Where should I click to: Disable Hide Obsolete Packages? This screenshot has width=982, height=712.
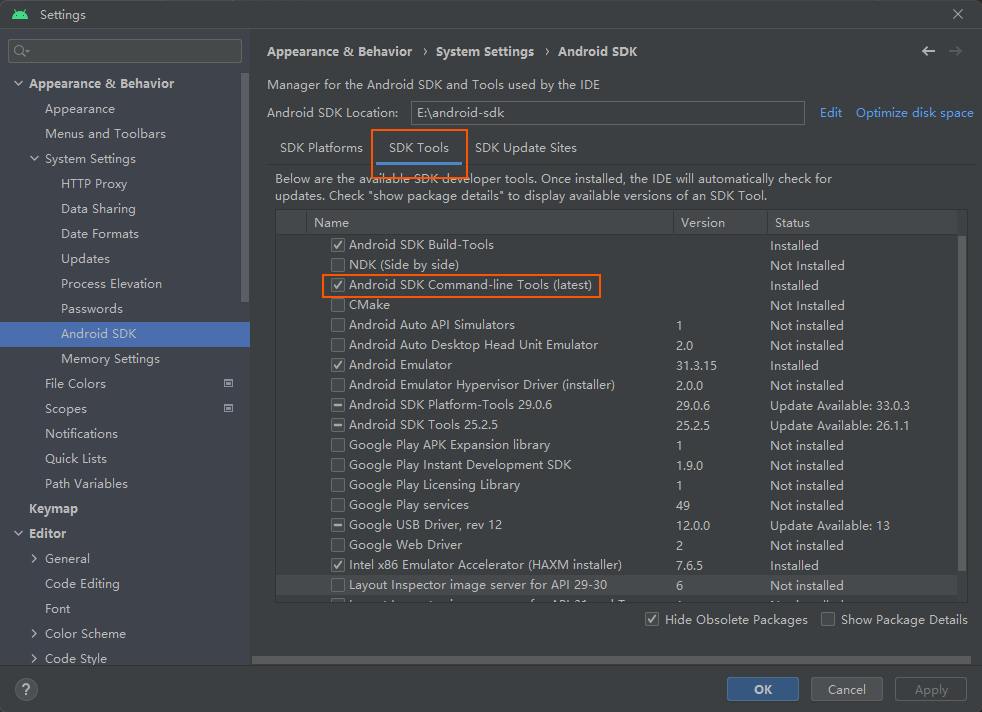point(652,619)
